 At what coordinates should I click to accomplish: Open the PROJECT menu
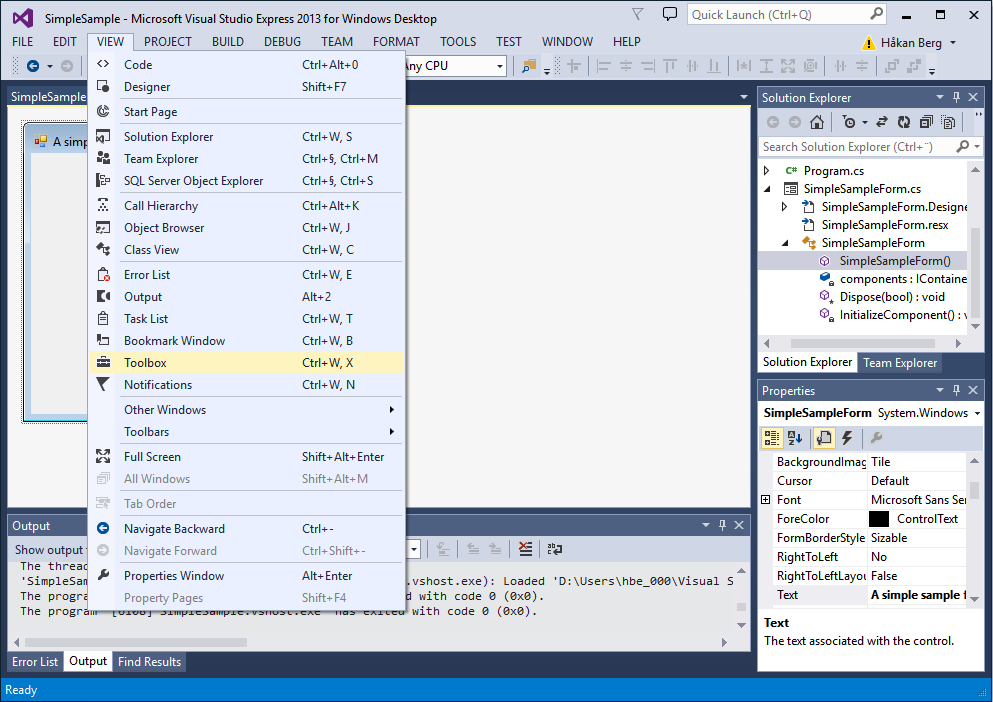tap(167, 42)
